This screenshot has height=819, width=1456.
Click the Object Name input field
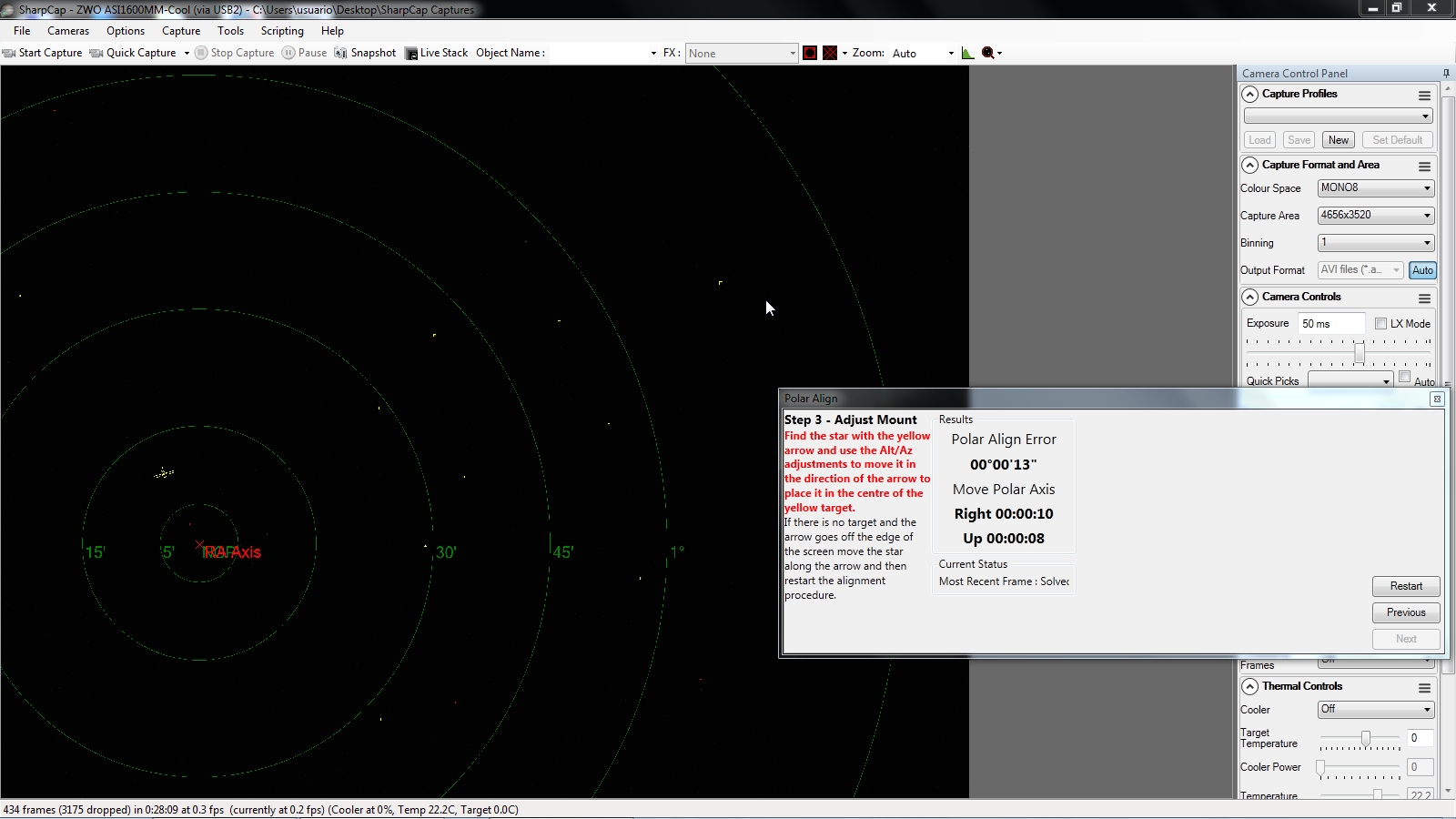tap(599, 53)
